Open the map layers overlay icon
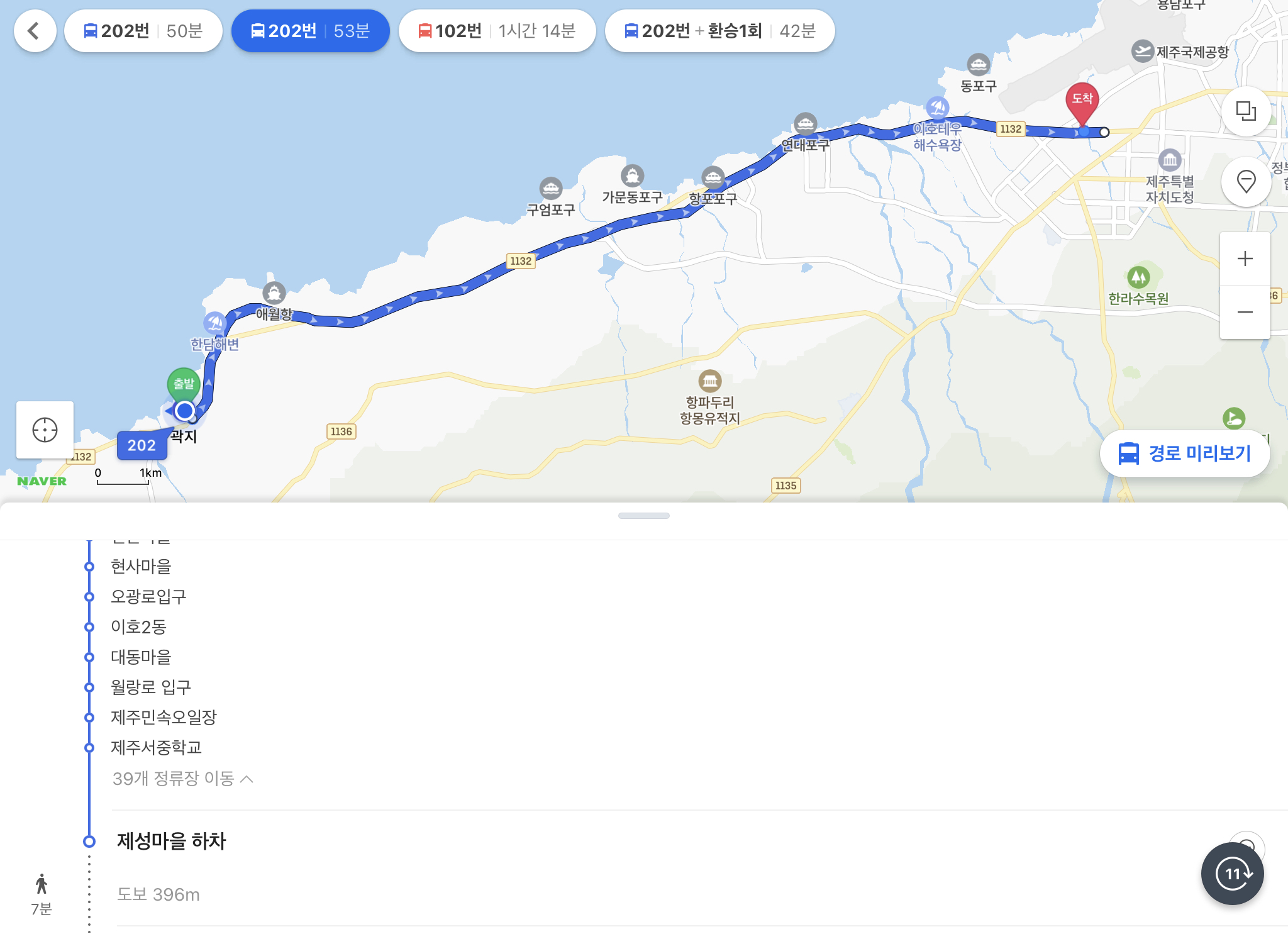This screenshot has width=1288, height=934. click(x=1246, y=111)
